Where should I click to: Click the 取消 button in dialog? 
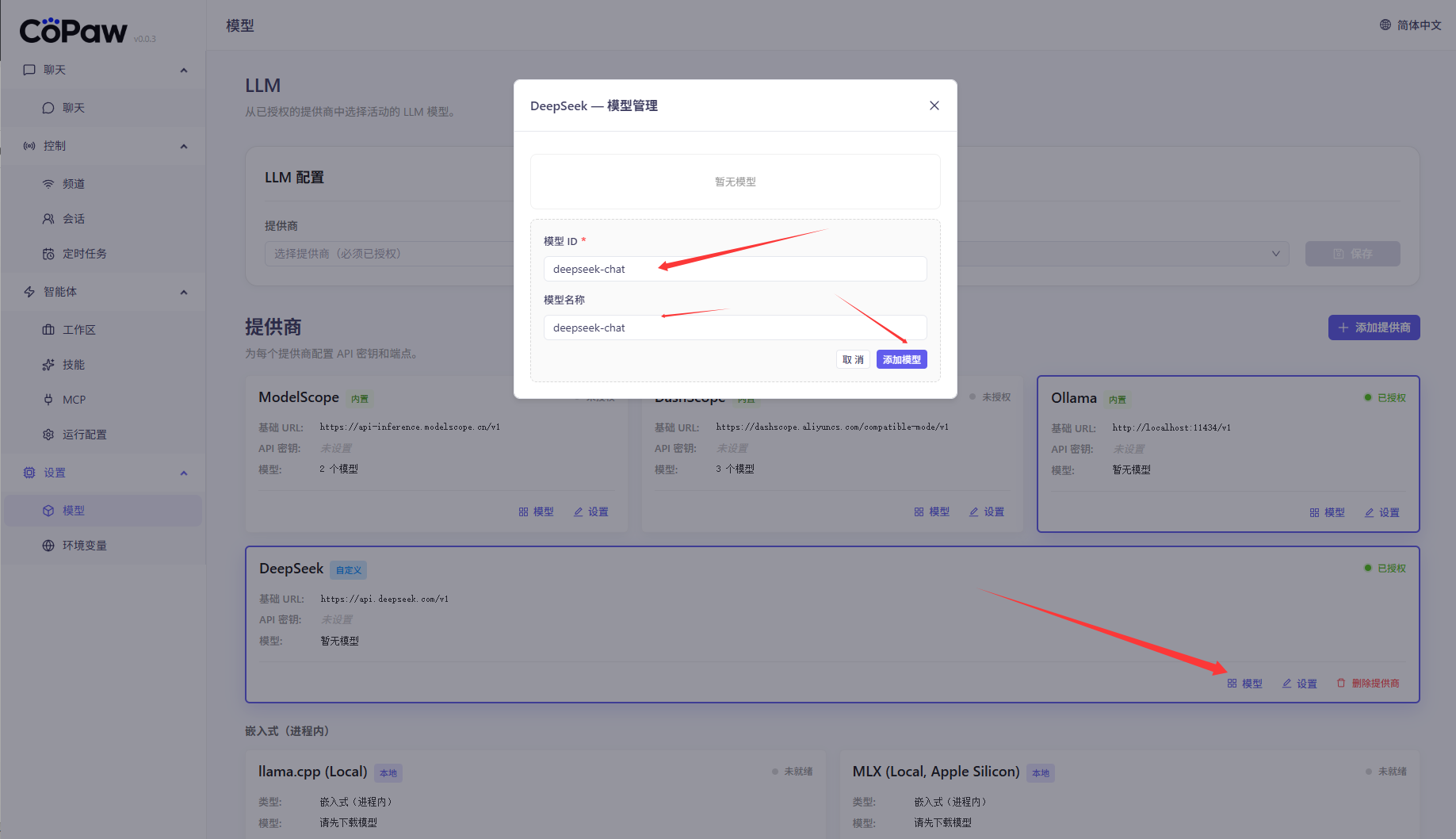pyautogui.click(x=853, y=360)
